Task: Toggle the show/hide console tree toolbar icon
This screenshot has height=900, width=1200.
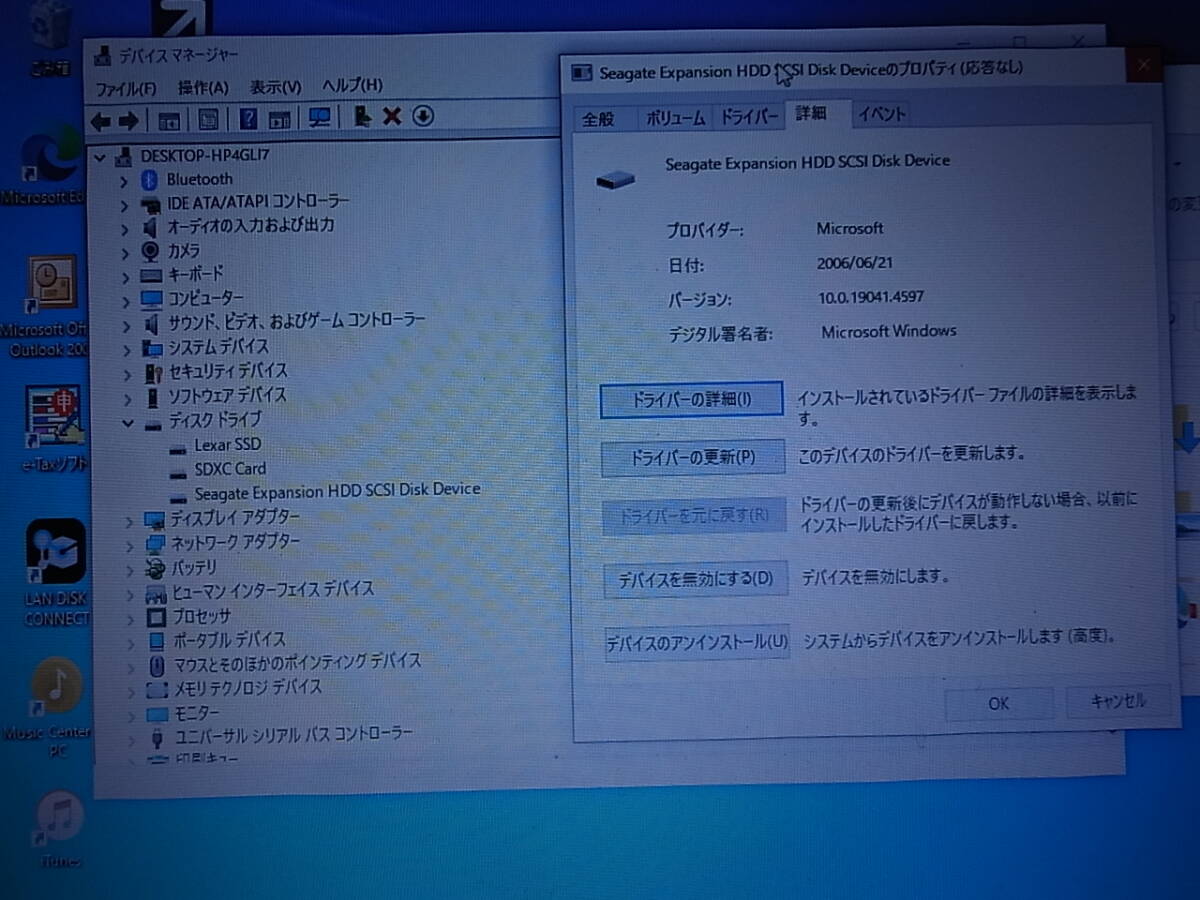Action: [x=169, y=120]
